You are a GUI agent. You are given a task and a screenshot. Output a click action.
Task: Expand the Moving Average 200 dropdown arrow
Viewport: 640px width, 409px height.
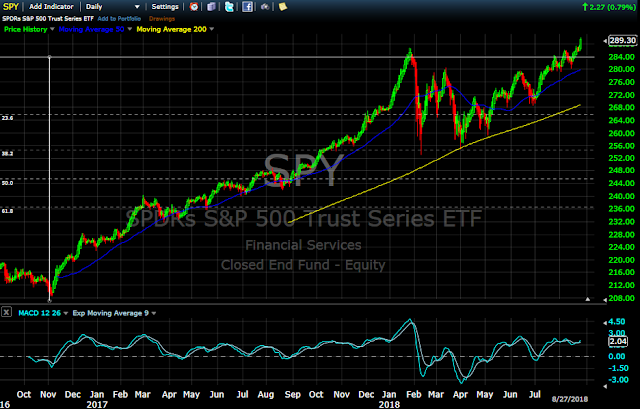(211, 29)
